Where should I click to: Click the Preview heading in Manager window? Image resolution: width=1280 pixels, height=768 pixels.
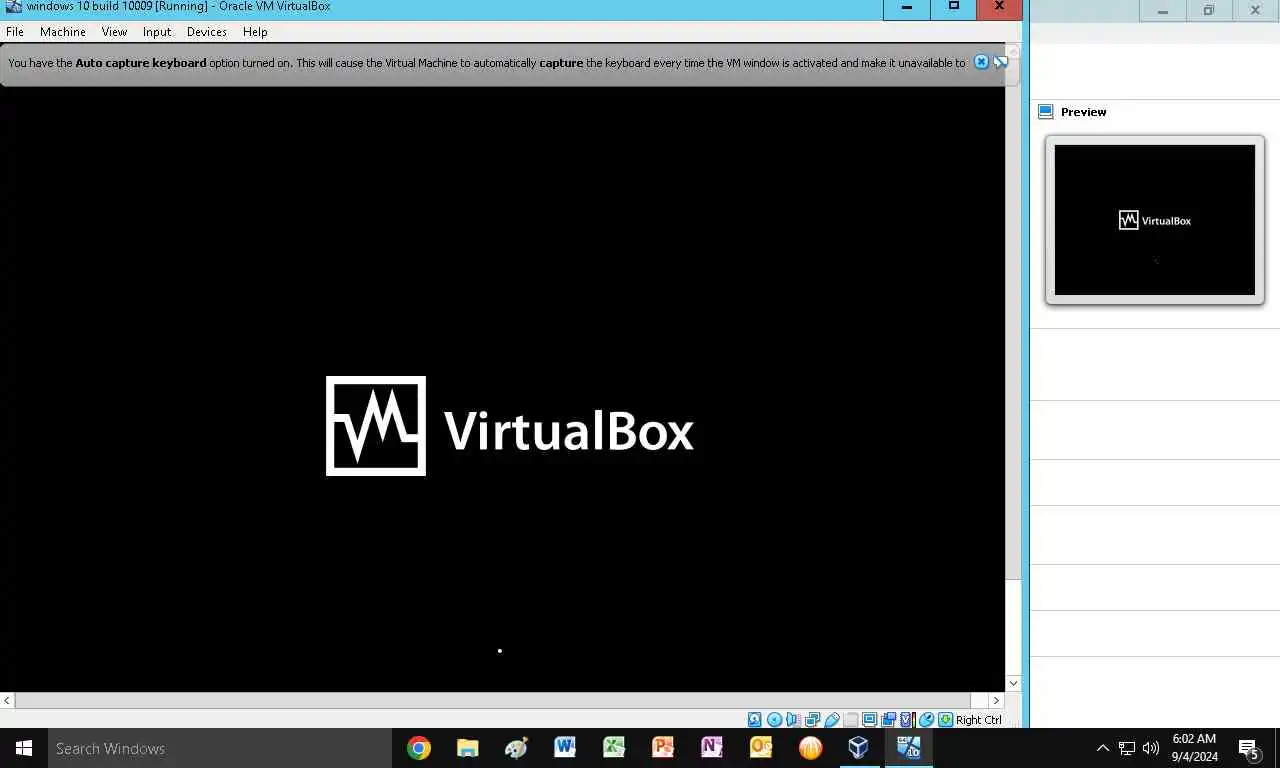point(1084,112)
